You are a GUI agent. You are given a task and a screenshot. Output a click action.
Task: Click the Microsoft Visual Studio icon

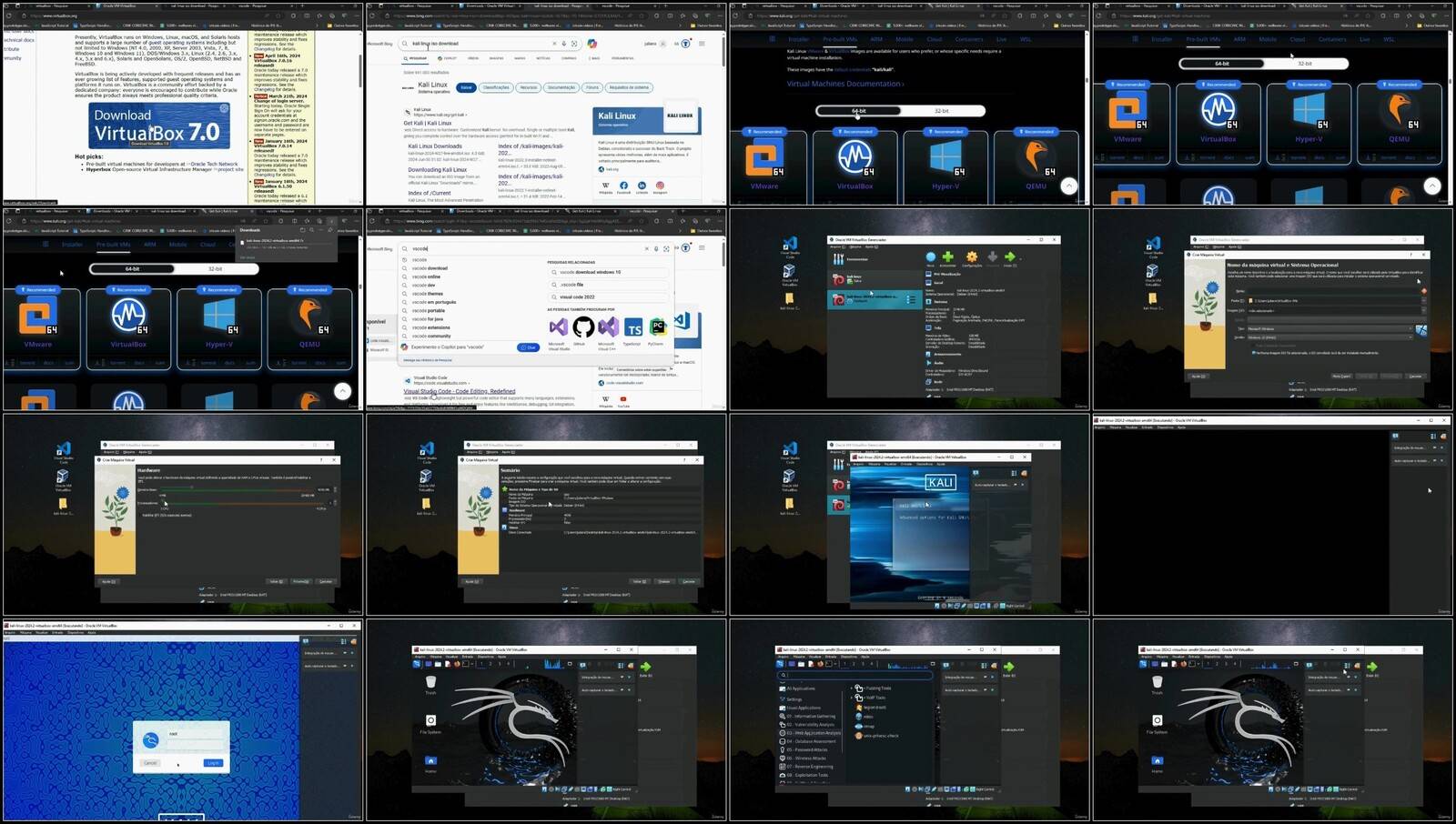[x=558, y=327]
